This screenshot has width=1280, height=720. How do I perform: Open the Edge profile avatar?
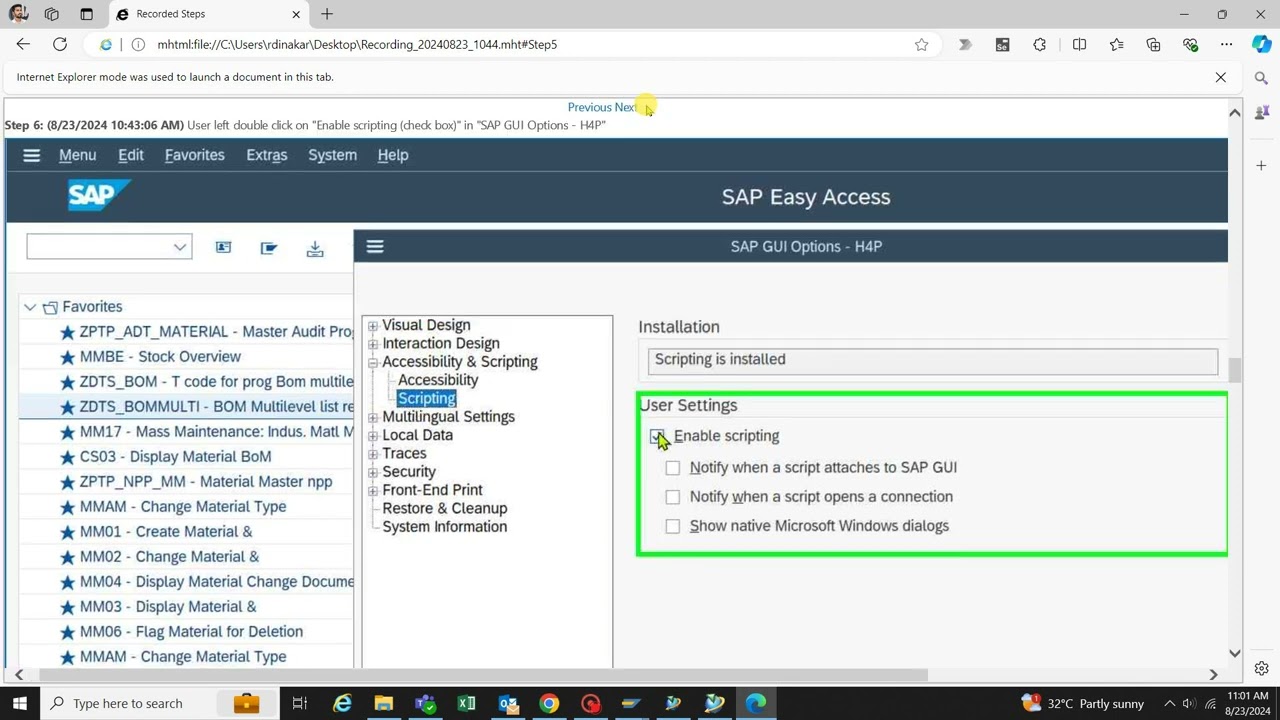click(17, 14)
